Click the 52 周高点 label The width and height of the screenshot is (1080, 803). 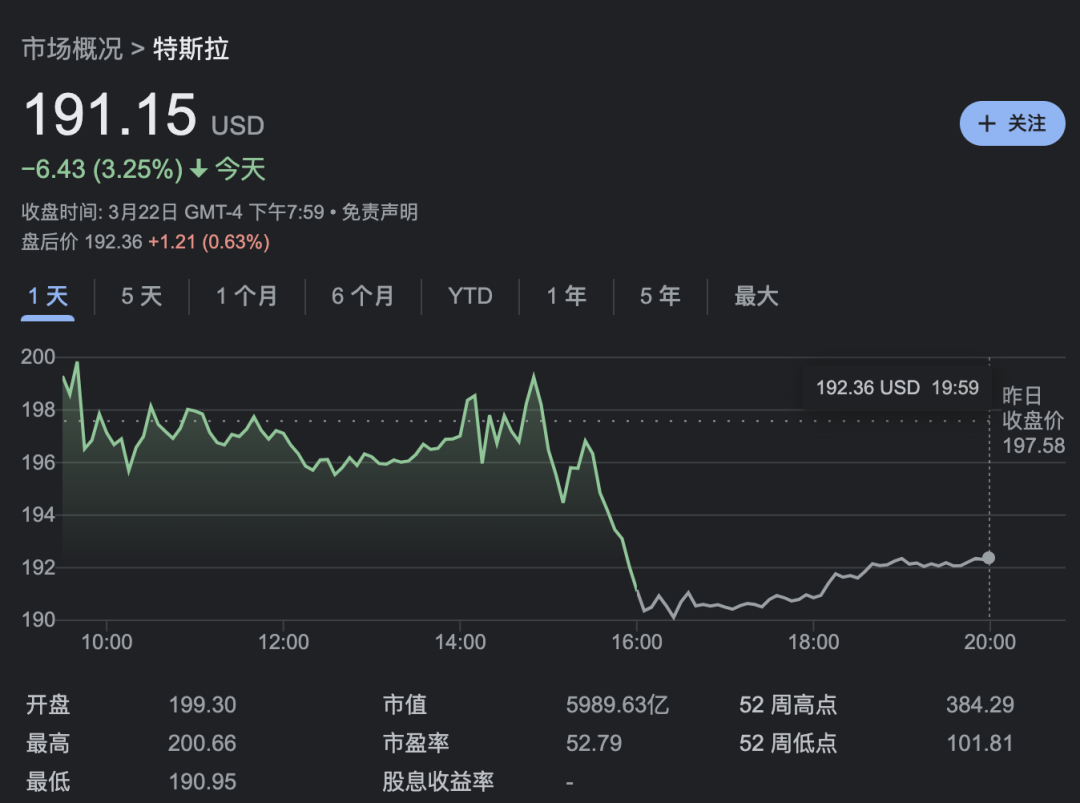pos(788,705)
